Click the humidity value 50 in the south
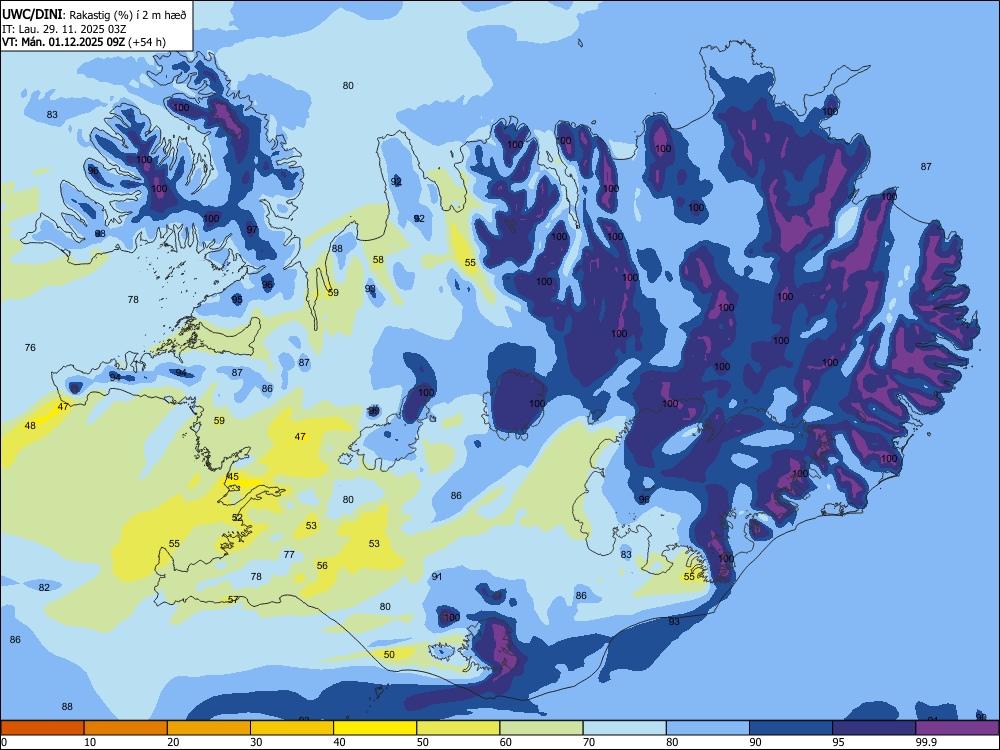Viewport: 1000px width, 750px height. pyautogui.click(x=389, y=654)
